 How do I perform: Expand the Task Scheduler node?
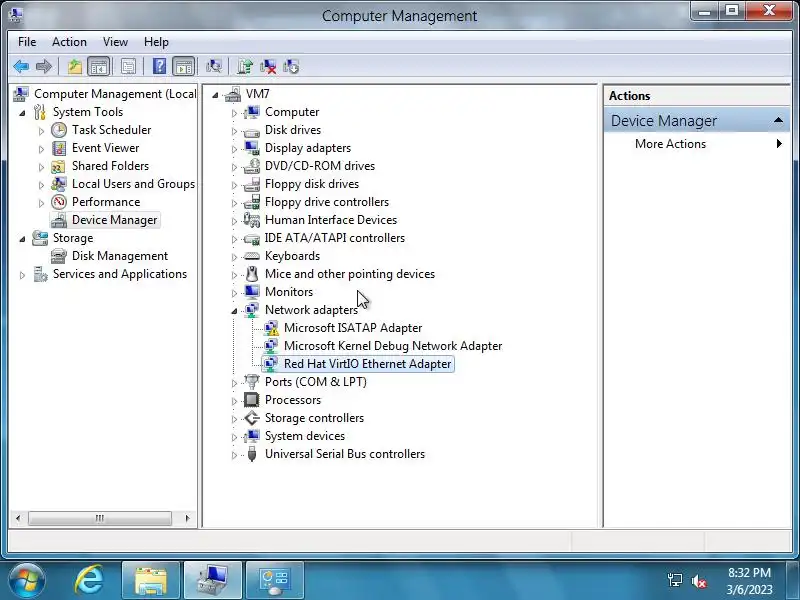click(x=41, y=131)
